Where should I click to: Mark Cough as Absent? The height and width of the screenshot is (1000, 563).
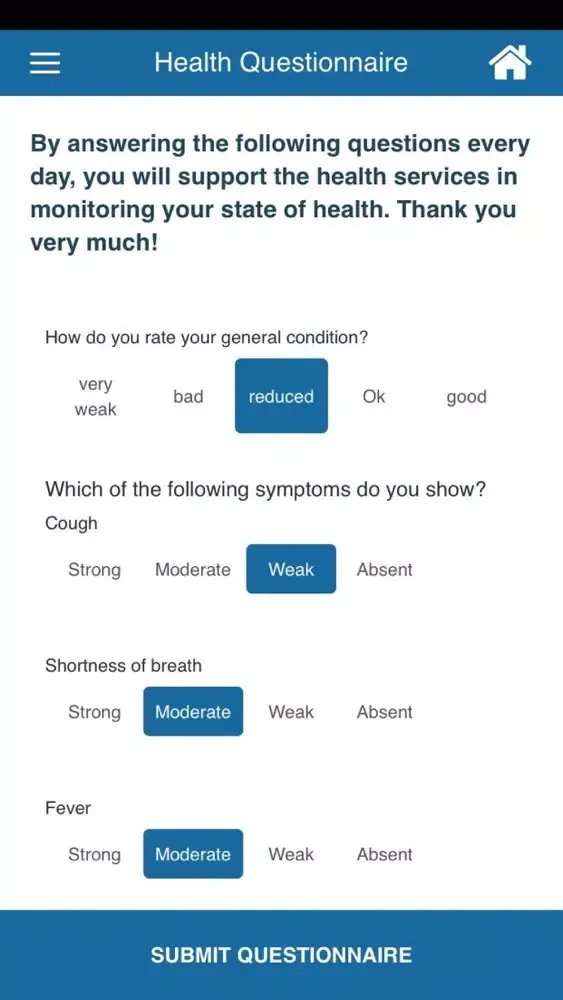tap(384, 569)
